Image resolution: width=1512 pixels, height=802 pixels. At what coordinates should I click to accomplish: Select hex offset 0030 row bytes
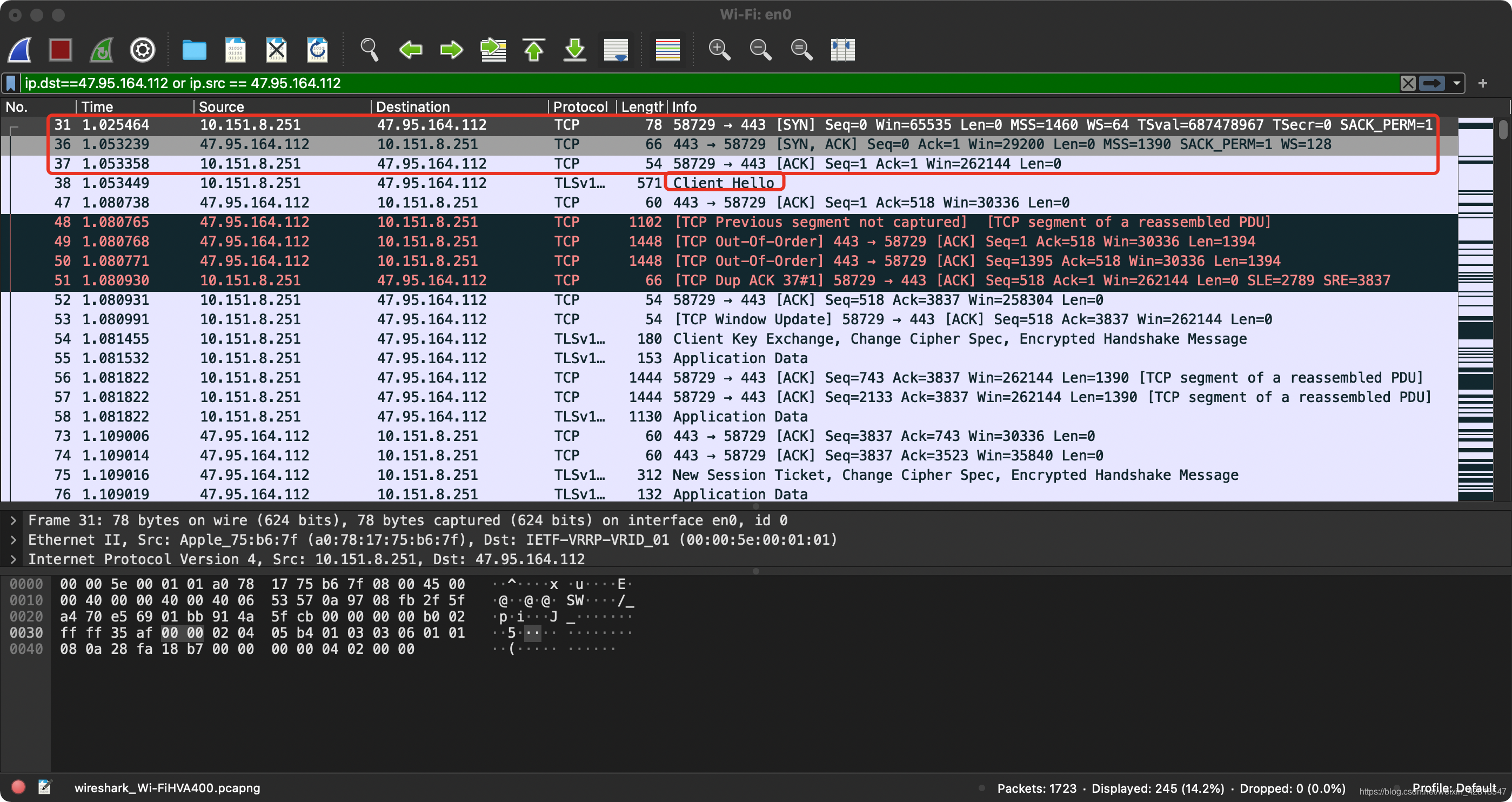(x=263, y=633)
